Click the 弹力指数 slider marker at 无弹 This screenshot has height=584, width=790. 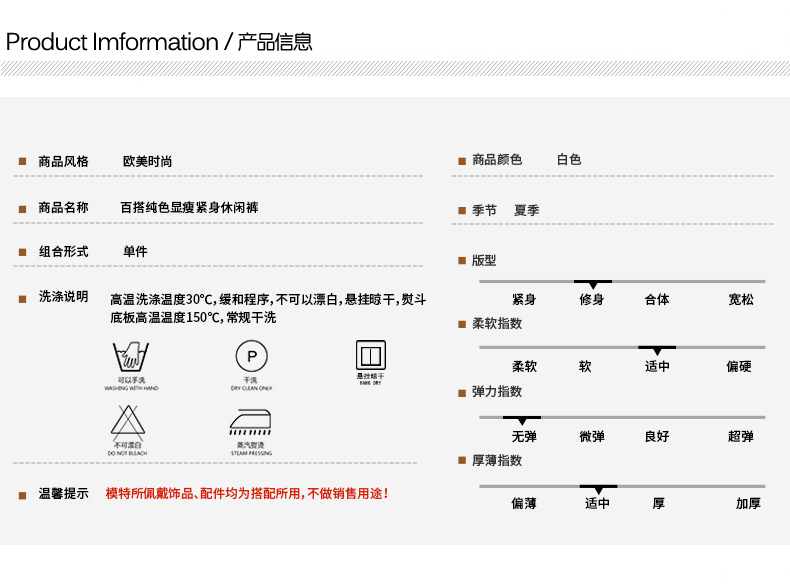point(522,420)
